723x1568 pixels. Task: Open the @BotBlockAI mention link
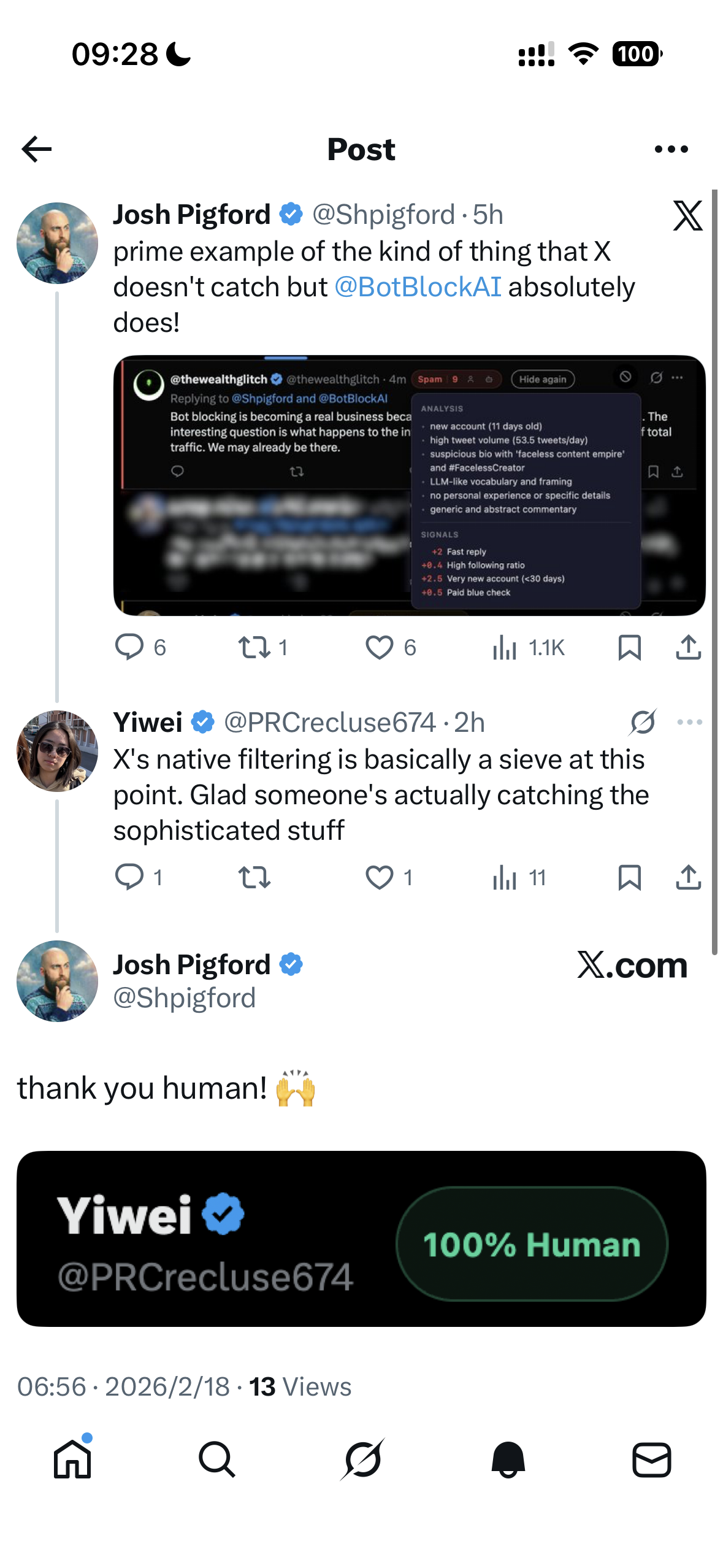coord(418,287)
